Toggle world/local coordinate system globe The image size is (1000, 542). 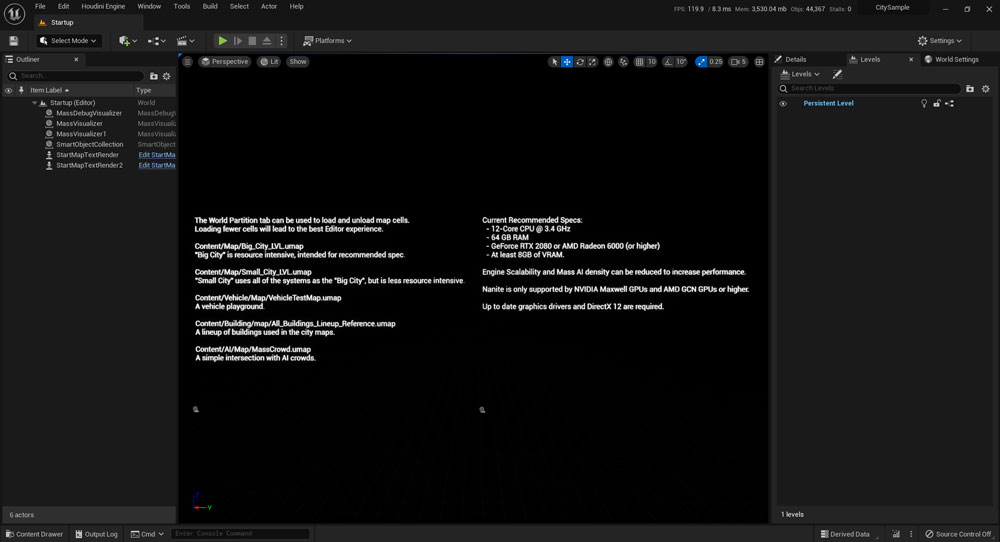tap(608, 62)
